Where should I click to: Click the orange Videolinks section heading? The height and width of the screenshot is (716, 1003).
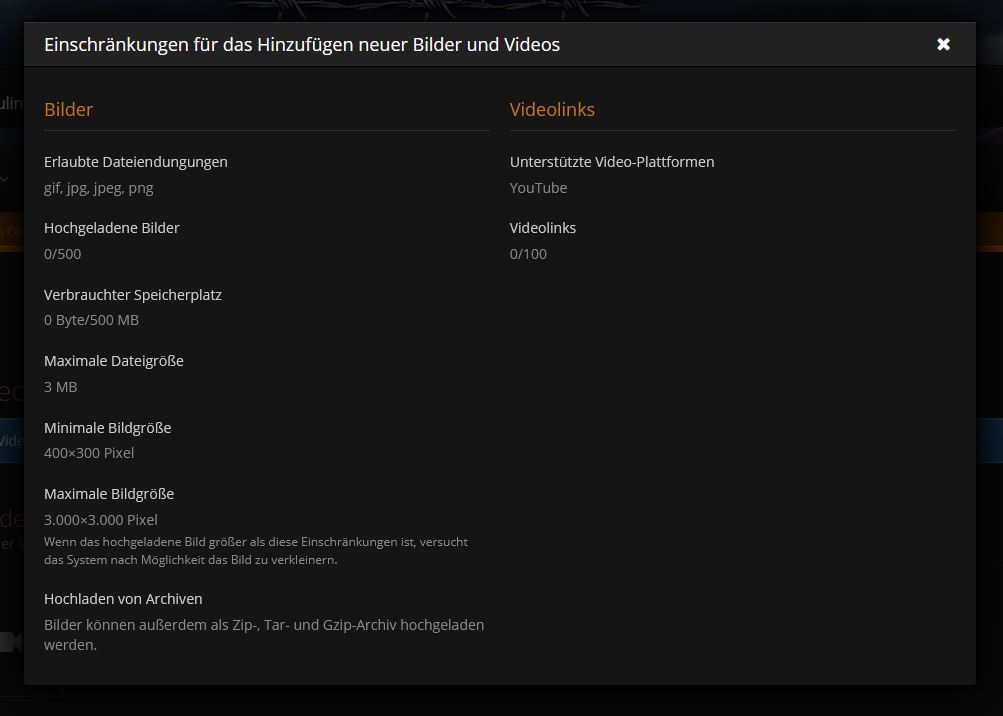coord(552,110)
